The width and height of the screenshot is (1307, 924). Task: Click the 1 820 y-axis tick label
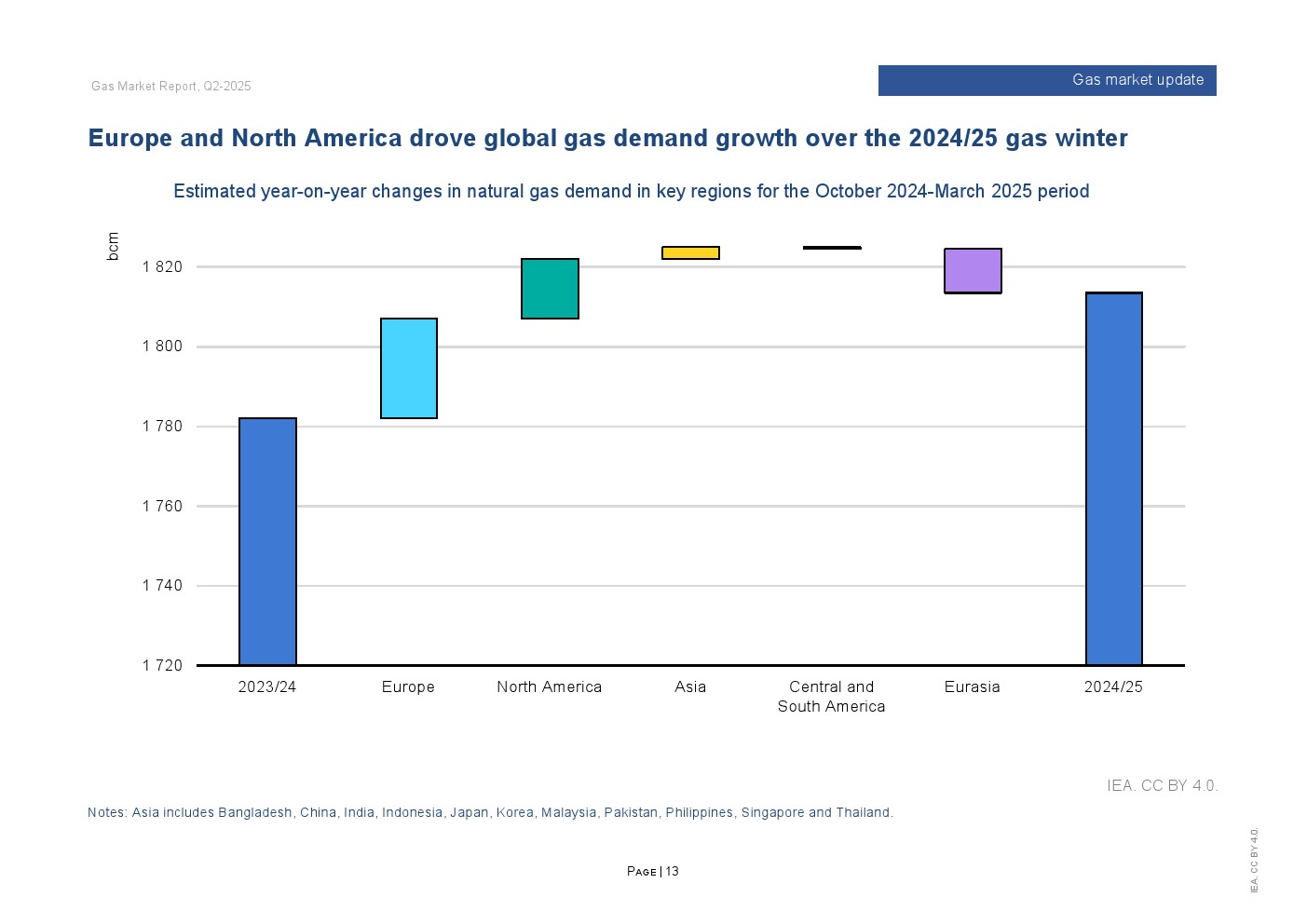click(162, 267)
